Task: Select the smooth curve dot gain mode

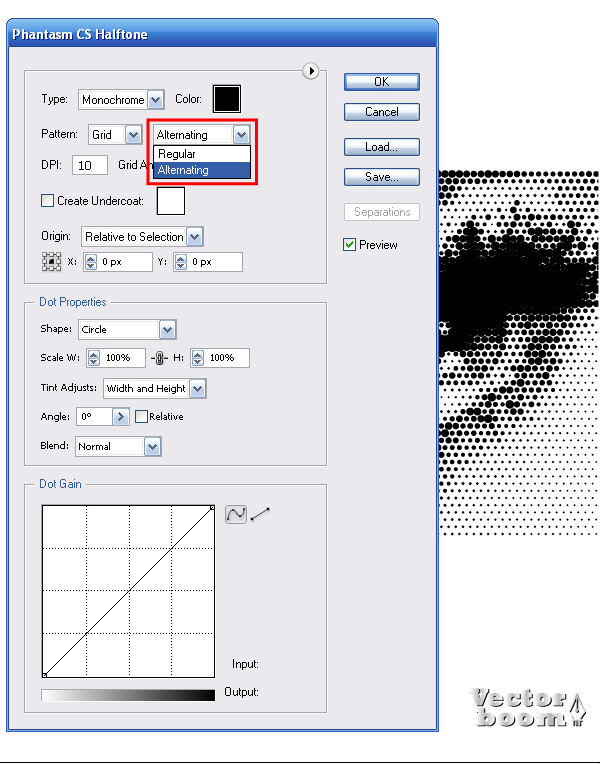Action: tap(236, 514)
